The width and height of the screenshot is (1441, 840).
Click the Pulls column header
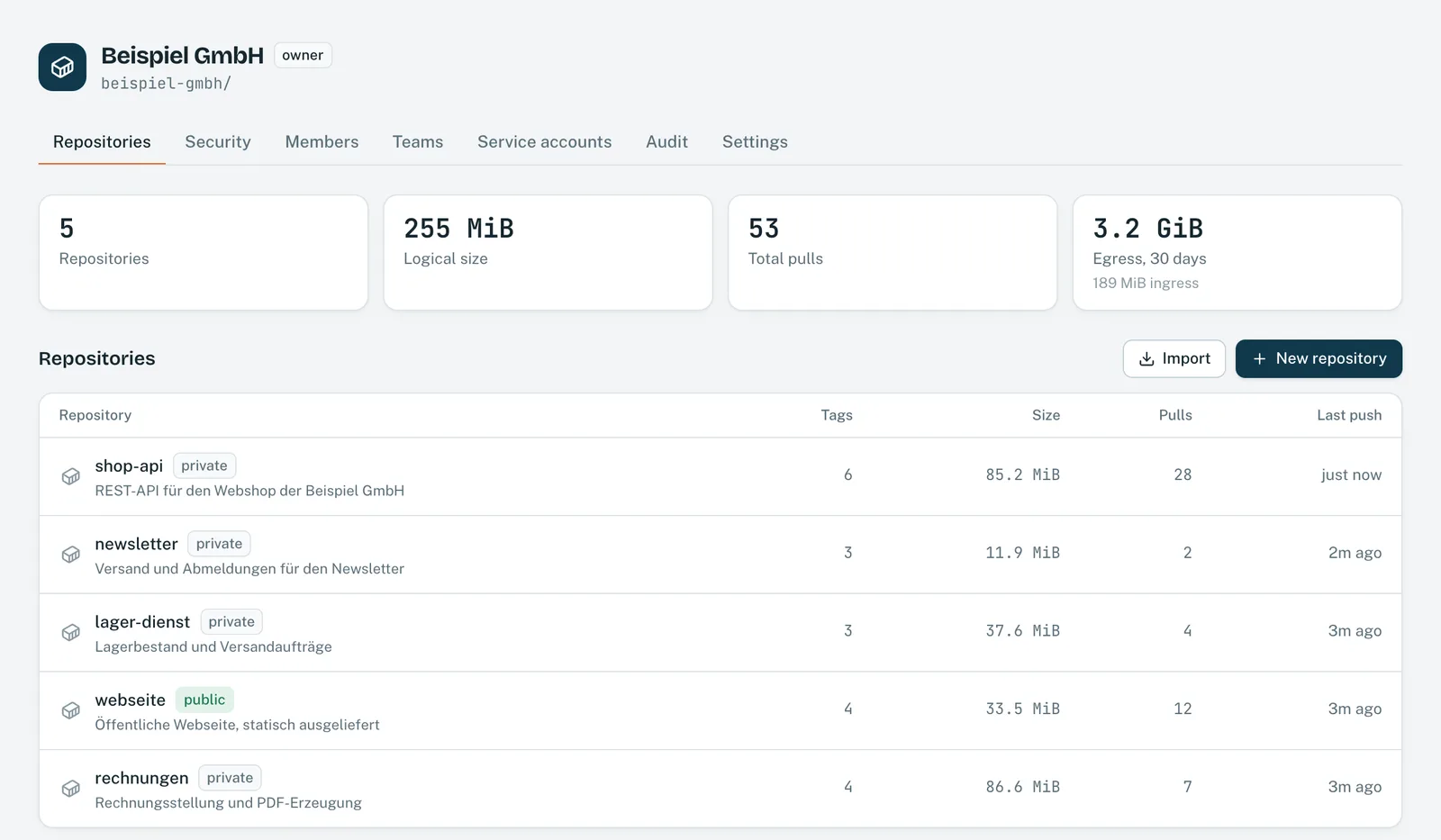tap(1175, 415)
